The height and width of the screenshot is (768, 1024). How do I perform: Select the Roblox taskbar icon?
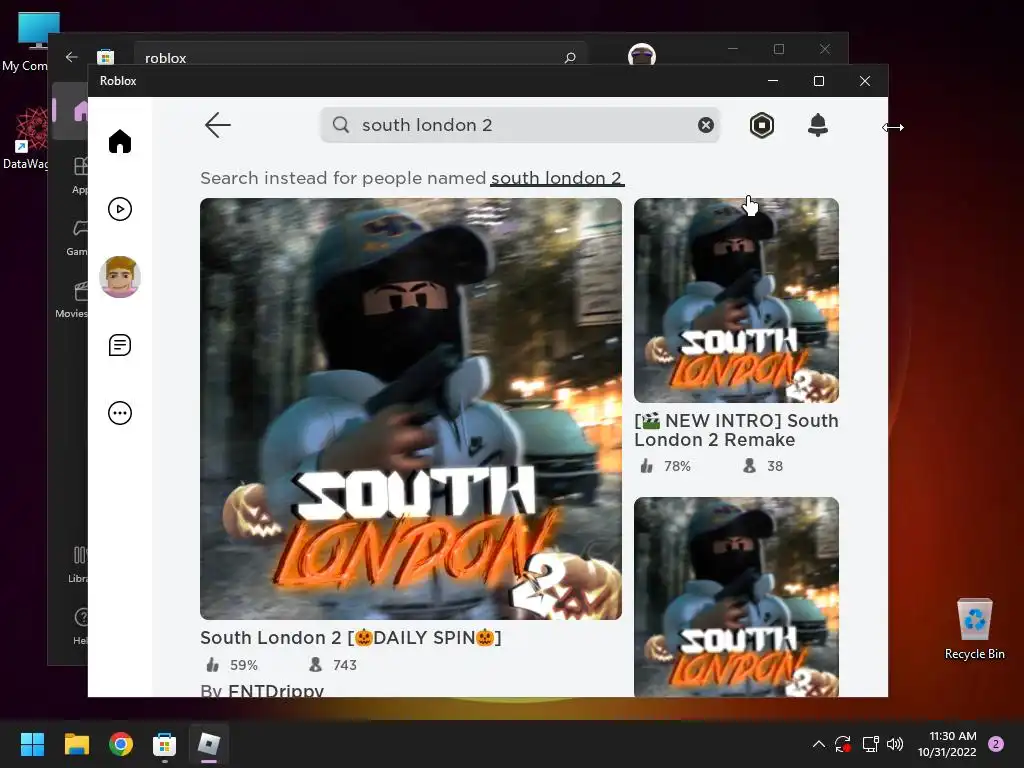[x=209, y=744]
